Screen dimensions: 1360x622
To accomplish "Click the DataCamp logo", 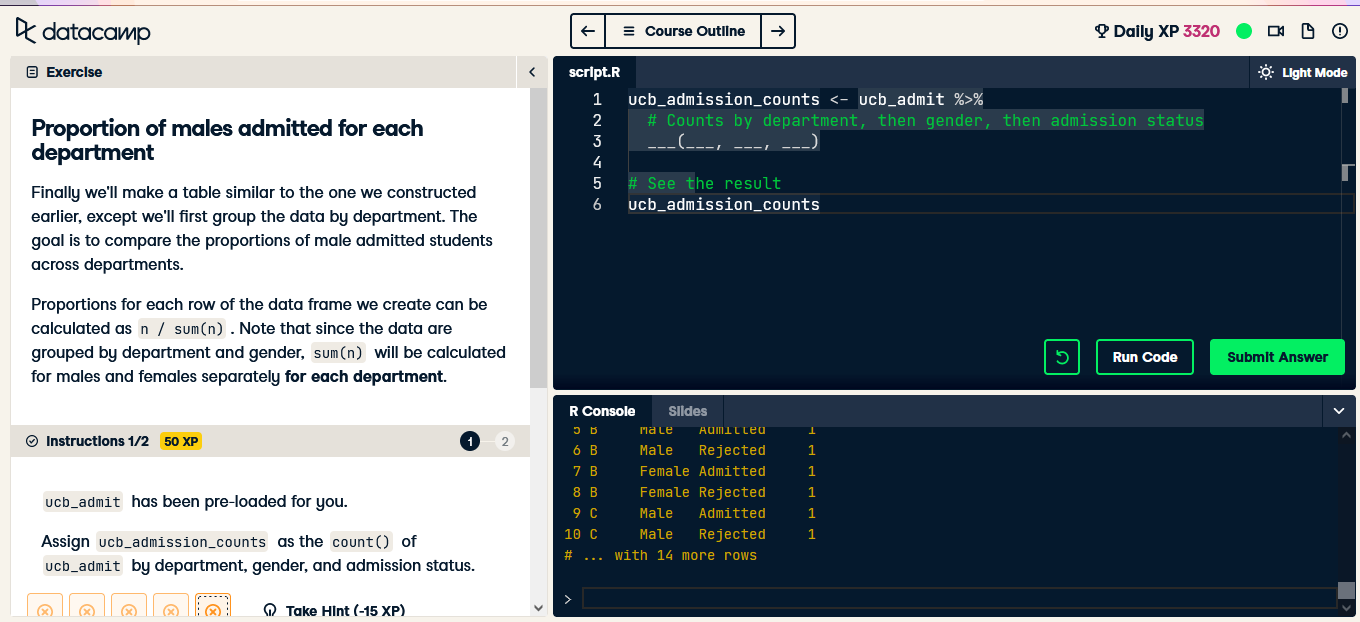I will (82, 31).
